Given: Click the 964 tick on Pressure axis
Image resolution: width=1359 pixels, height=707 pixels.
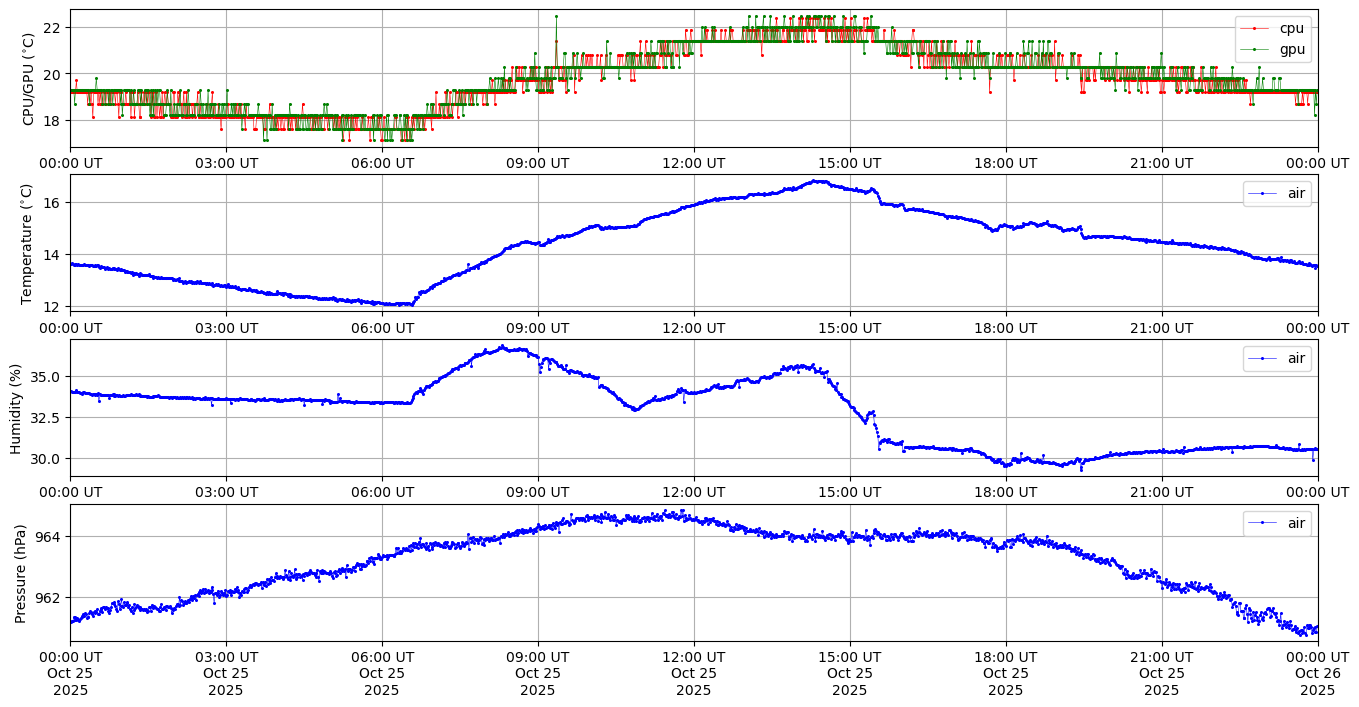Looking at the screenshot, I should click(x=48, y=537).
